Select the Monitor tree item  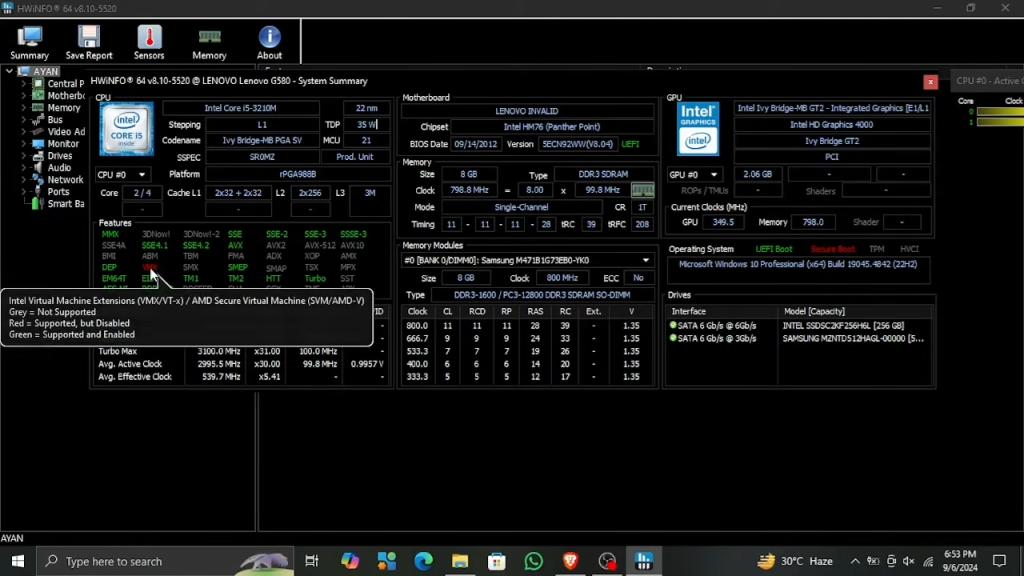(x=63, y=144)
